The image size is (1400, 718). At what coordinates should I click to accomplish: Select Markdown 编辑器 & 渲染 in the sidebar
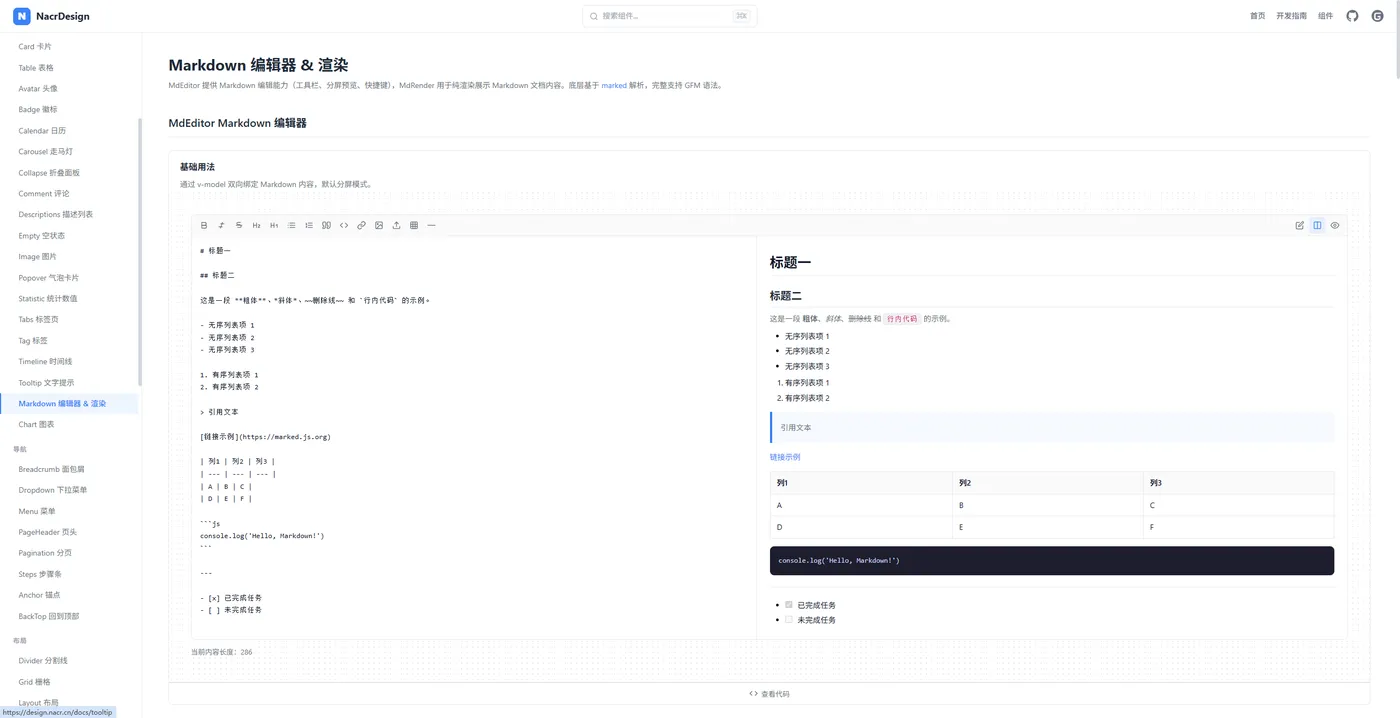pyautogui.click(x=70, y=404)
